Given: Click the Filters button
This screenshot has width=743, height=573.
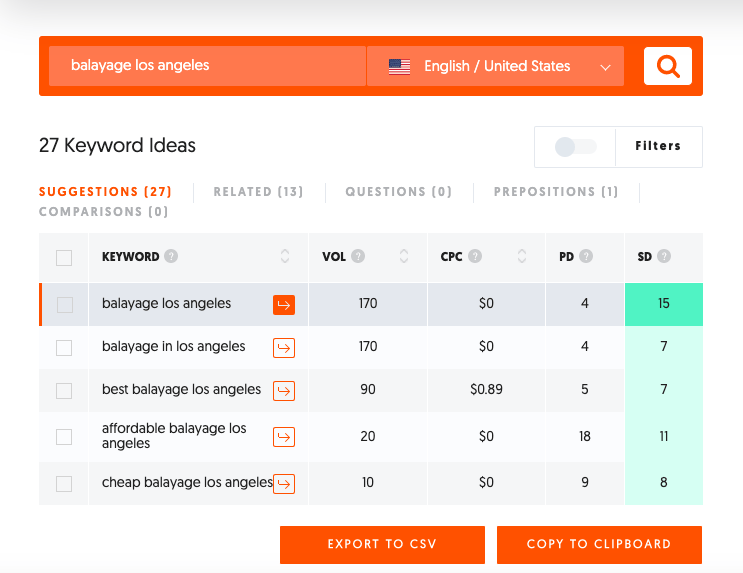Looking at the screenshot, I should tap(658, 146).
